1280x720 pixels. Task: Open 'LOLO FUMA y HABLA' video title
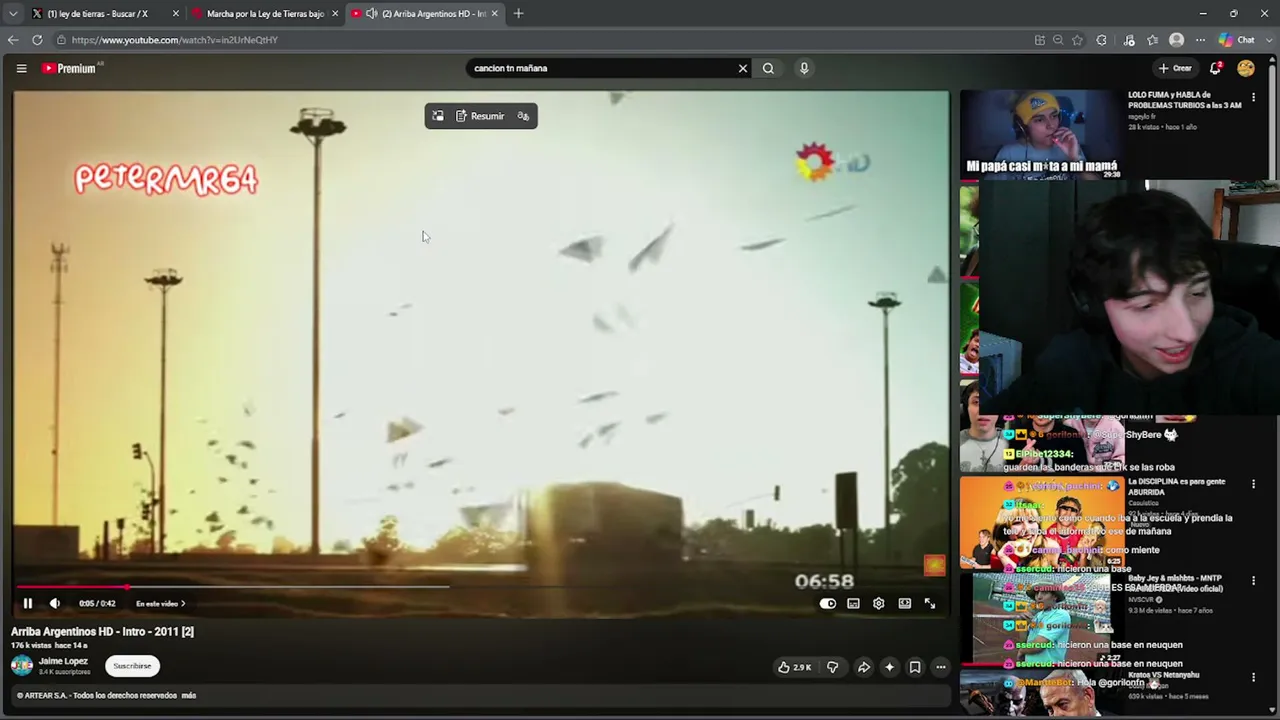[1185, 100]
